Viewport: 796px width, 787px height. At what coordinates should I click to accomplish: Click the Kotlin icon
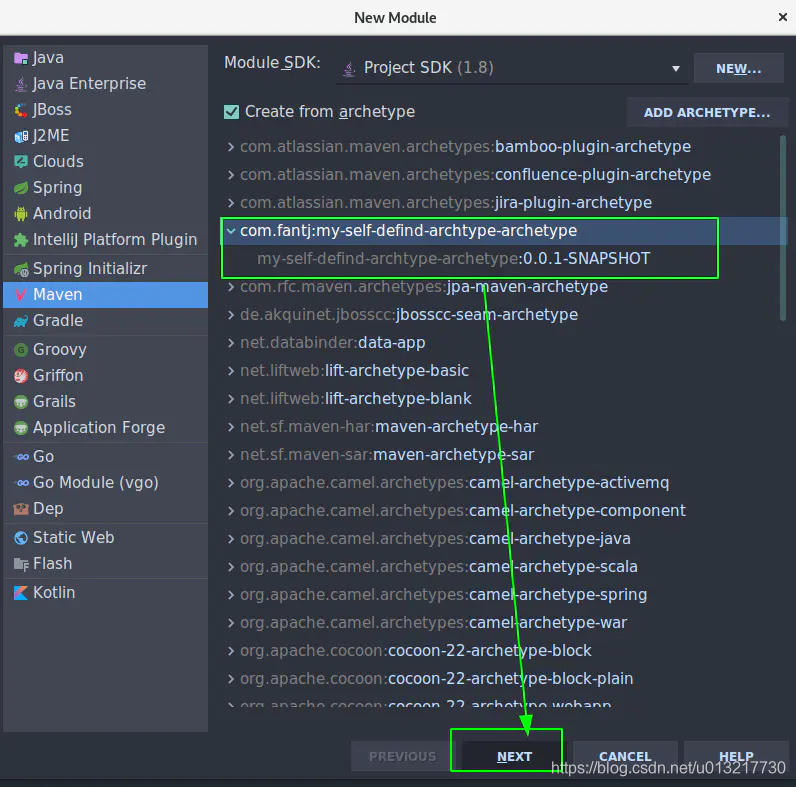pos(21,593)
